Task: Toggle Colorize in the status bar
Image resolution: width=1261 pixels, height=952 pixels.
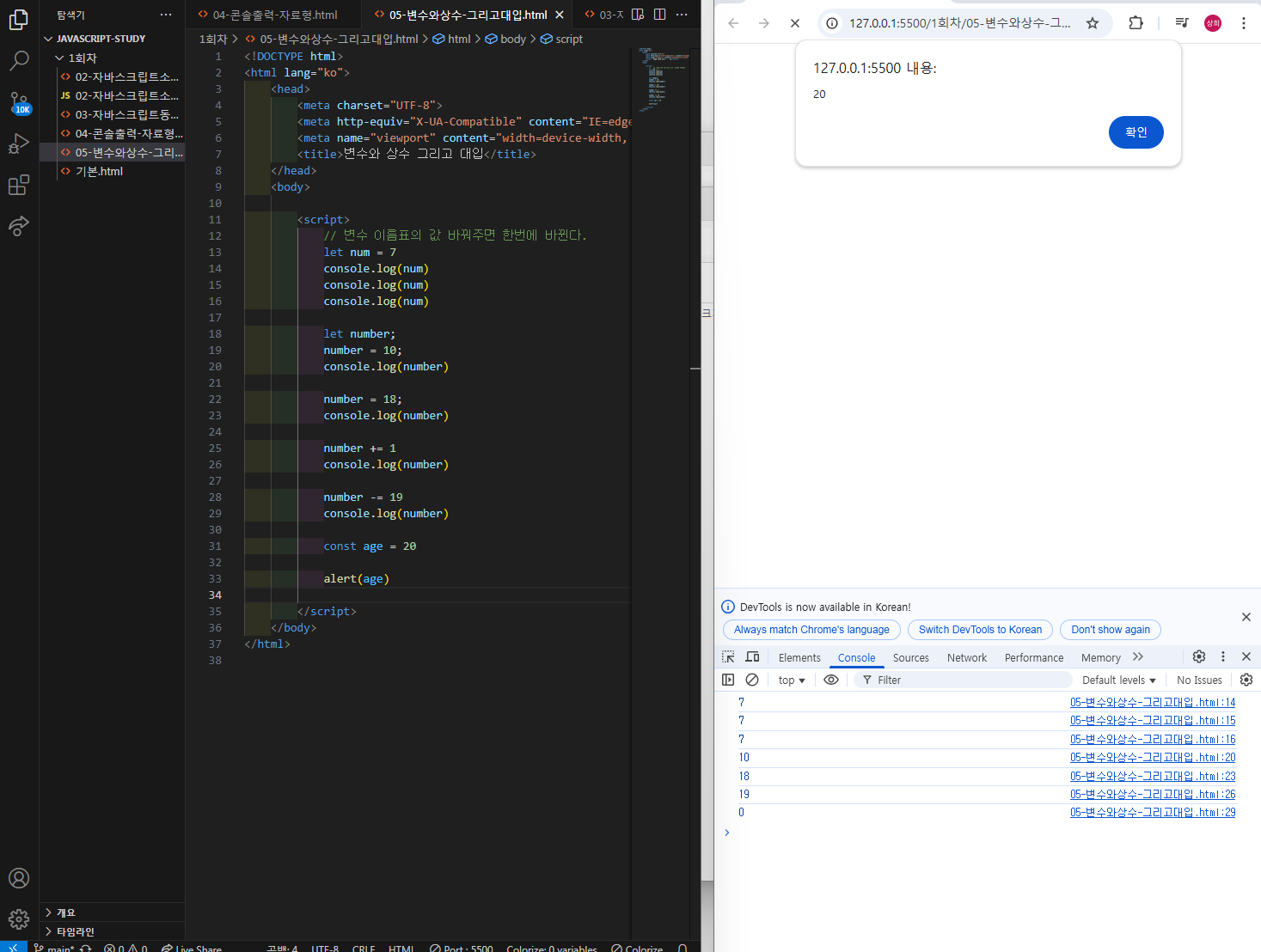Action: 637,949
